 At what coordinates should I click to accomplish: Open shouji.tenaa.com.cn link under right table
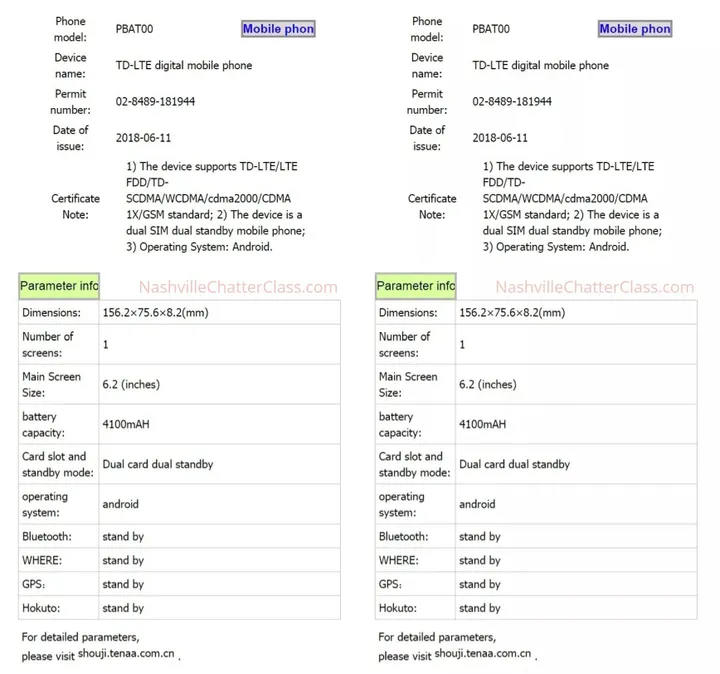tap(484, 654)
